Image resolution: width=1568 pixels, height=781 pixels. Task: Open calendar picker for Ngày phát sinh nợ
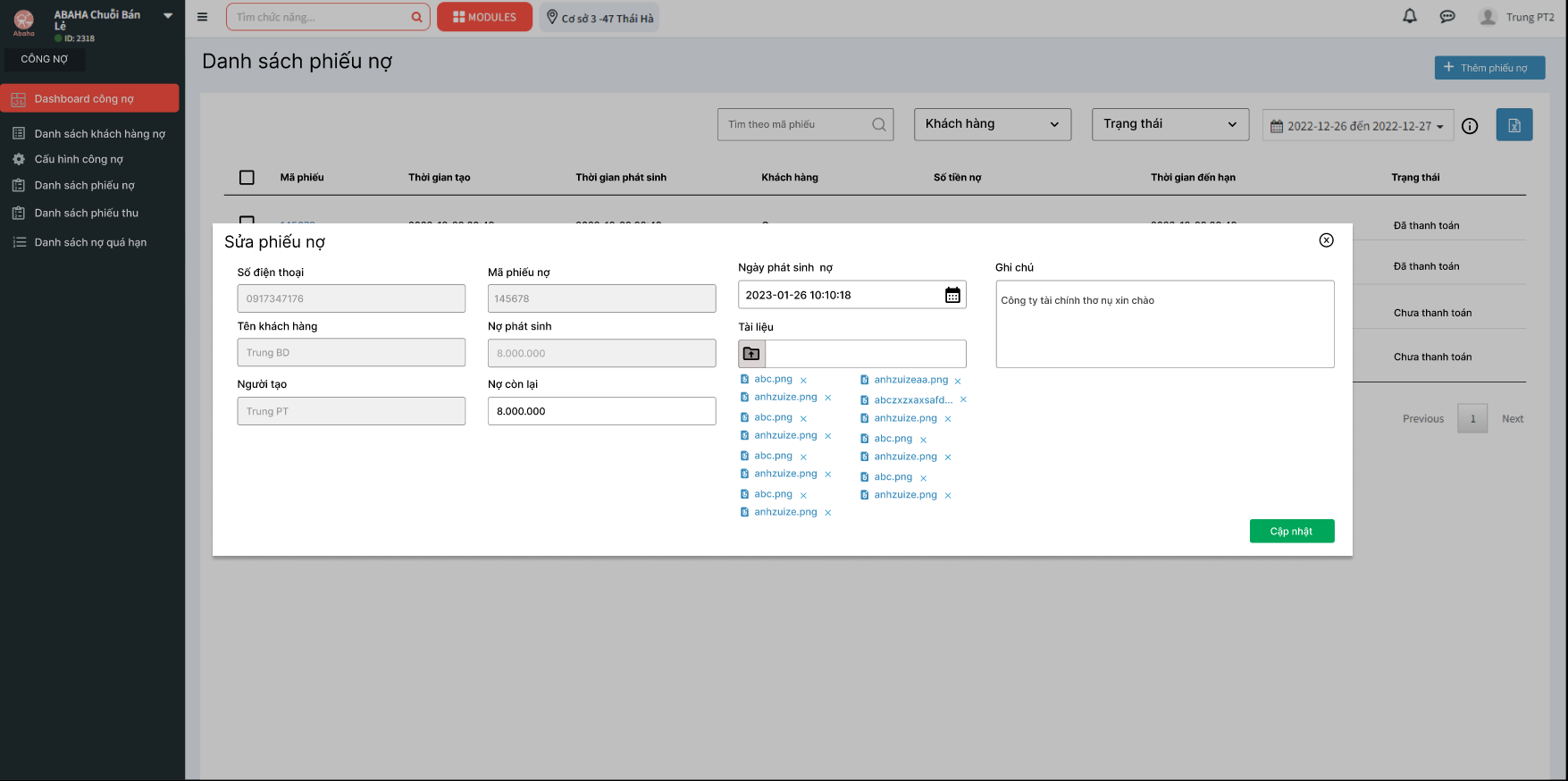(952, 295)
